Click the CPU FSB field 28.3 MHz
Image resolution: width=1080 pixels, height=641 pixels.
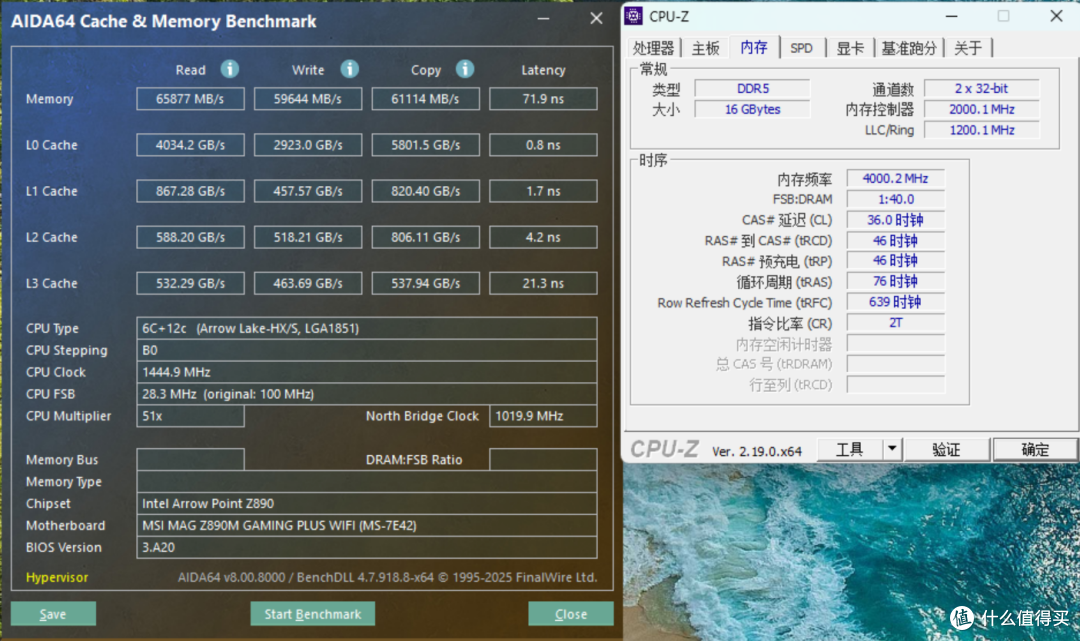(366, 394)
